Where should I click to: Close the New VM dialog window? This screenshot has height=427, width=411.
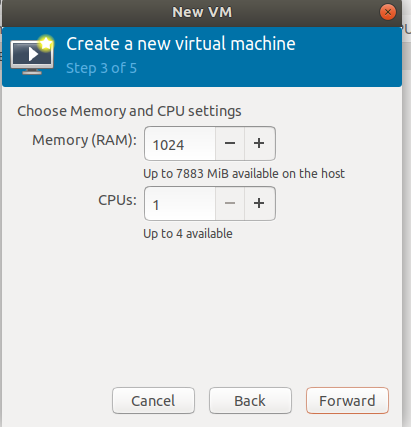coord(388,12)
